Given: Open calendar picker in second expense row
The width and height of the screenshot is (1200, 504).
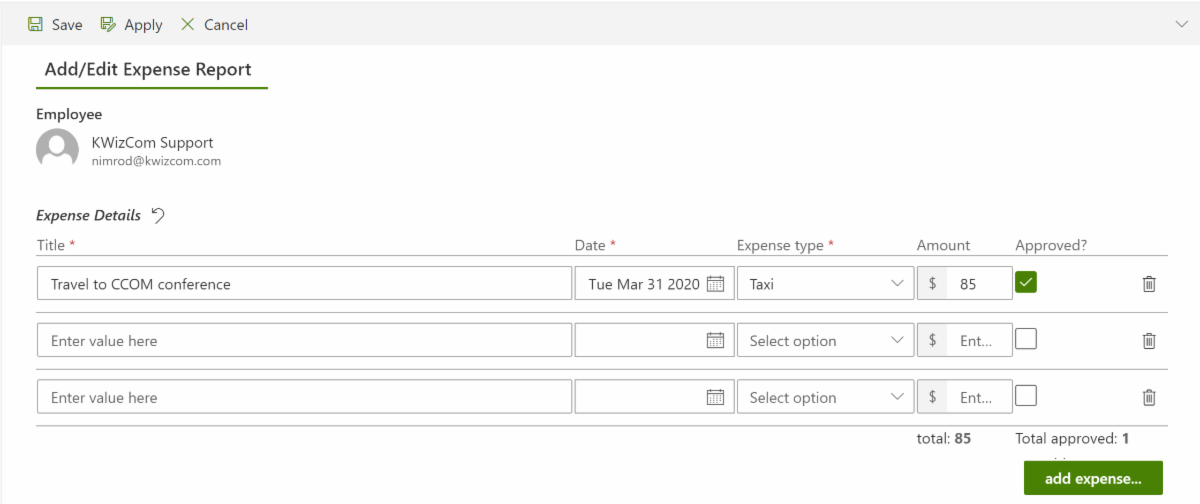Looking at the screenshot, I should click(715, 341).
